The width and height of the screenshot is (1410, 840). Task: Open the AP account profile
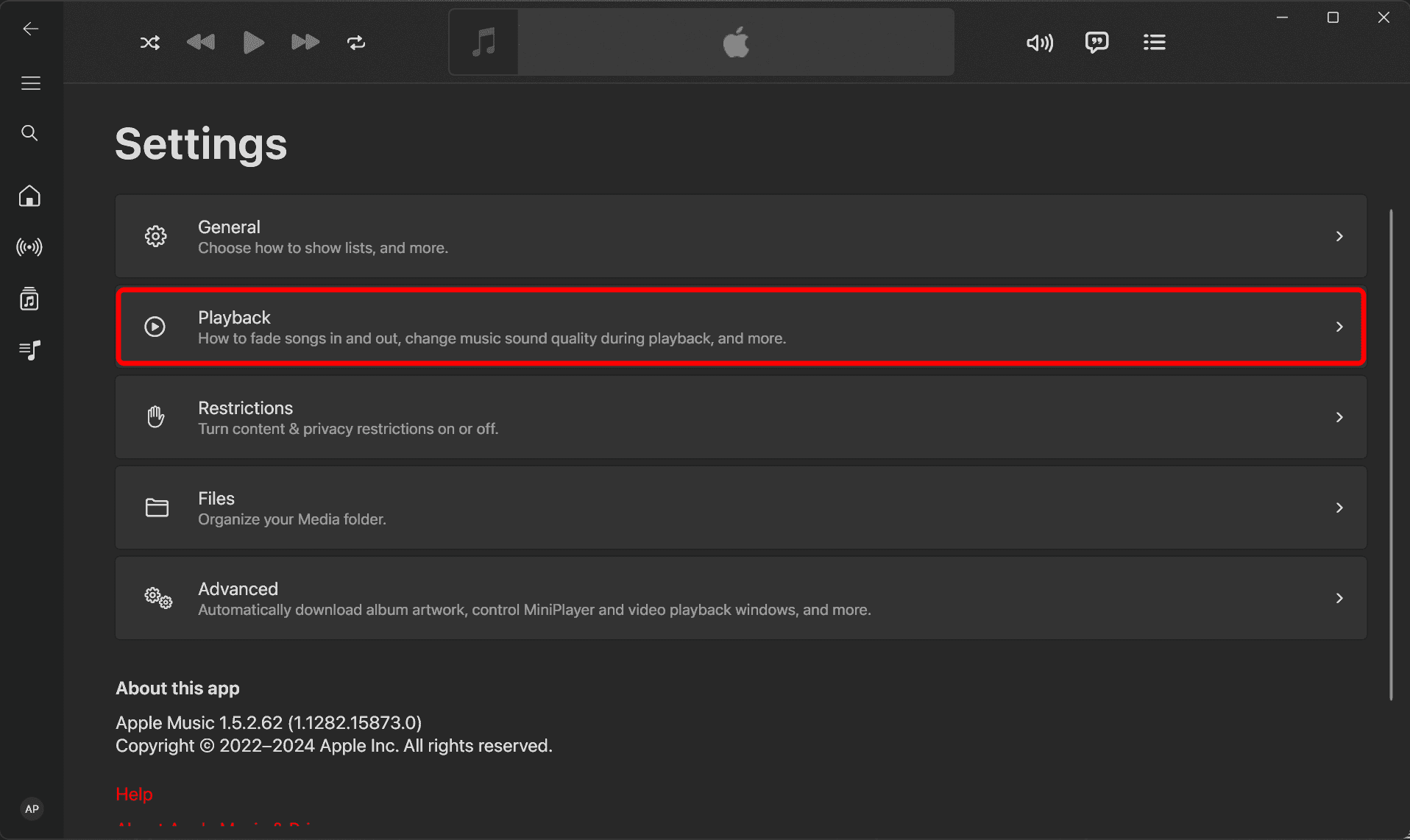pos(32,809)
